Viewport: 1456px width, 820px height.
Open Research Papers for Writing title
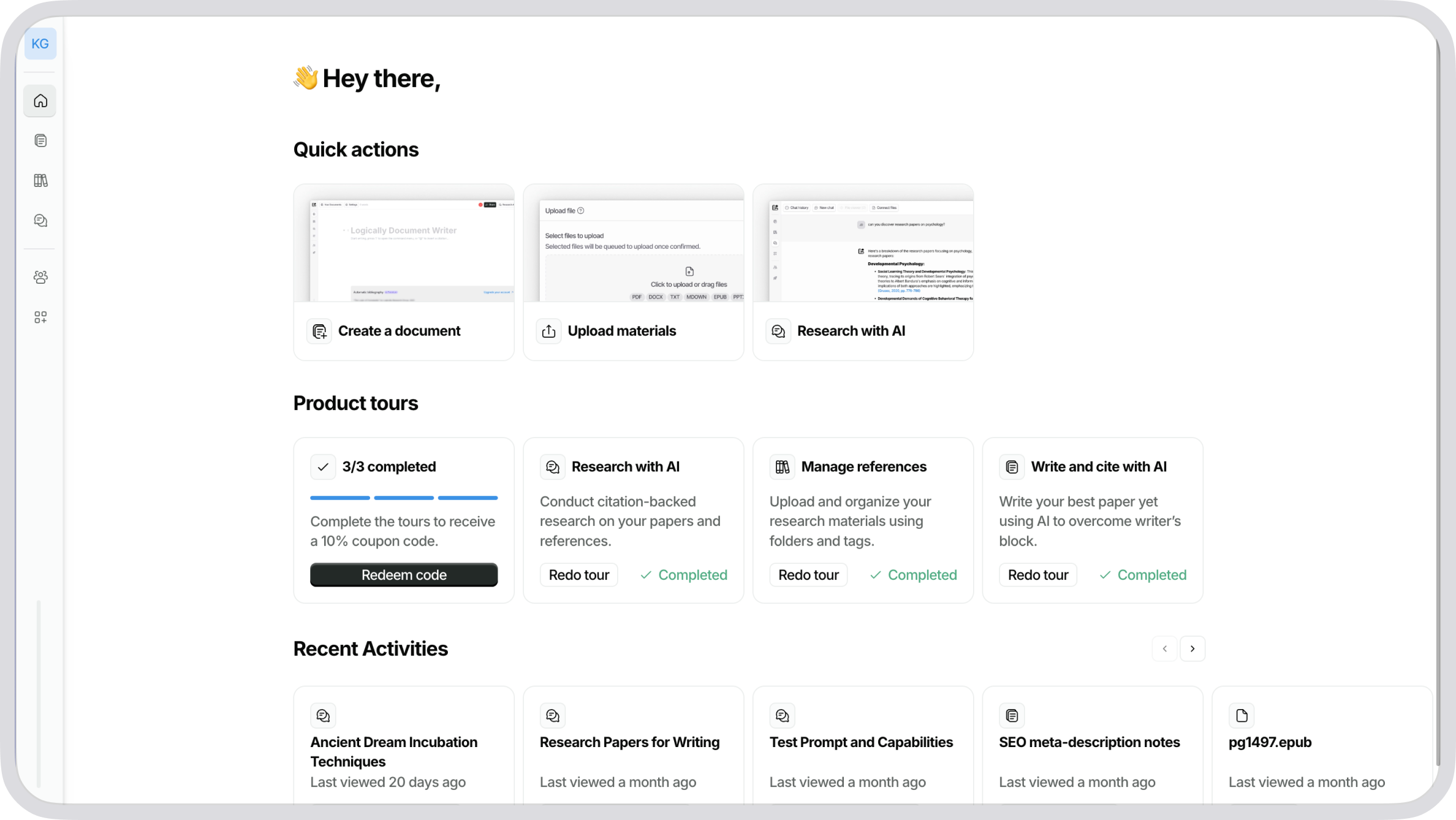pyautogui.click(x=629, y=742)
